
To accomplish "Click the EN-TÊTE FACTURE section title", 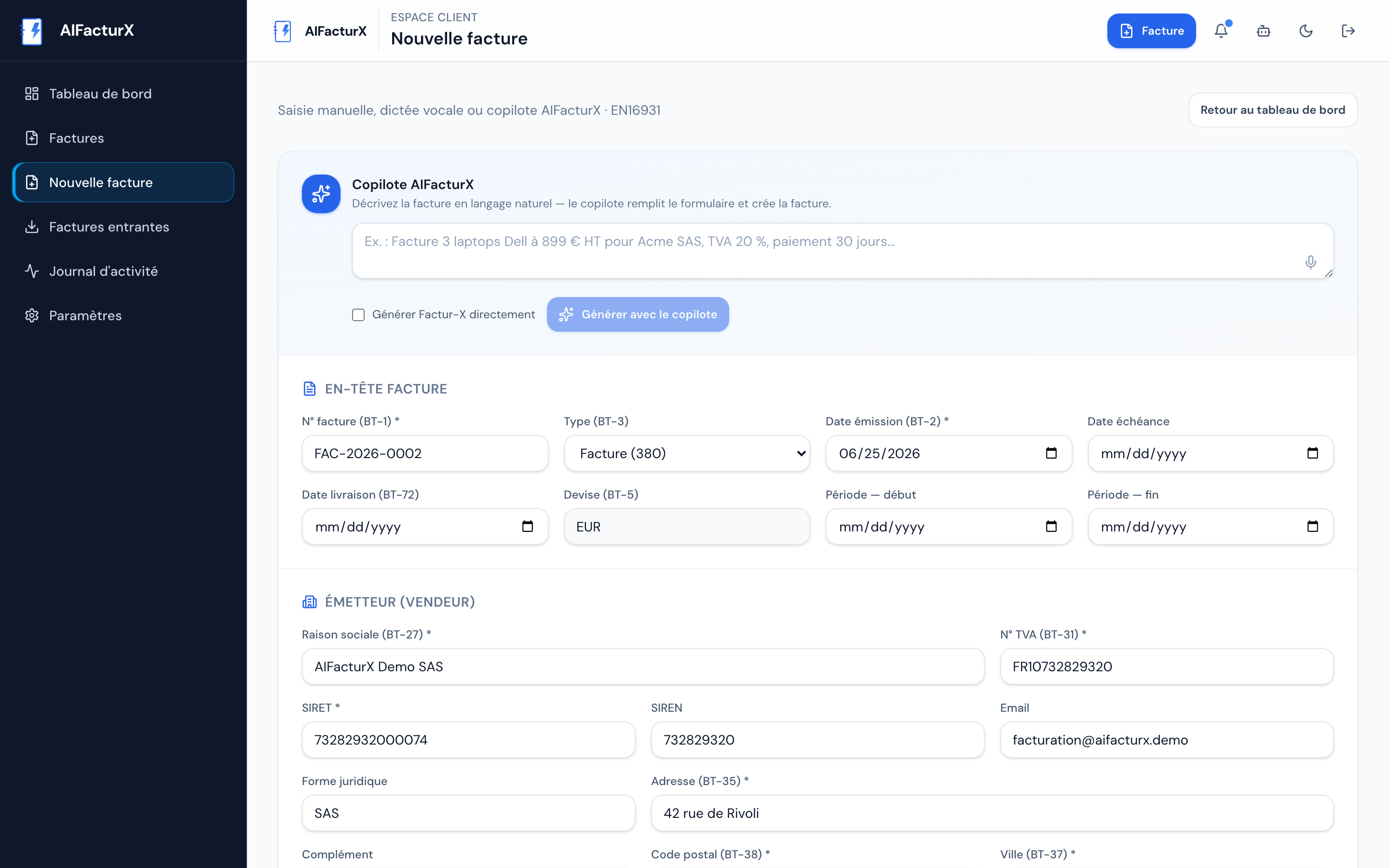I will coord(386,389).
